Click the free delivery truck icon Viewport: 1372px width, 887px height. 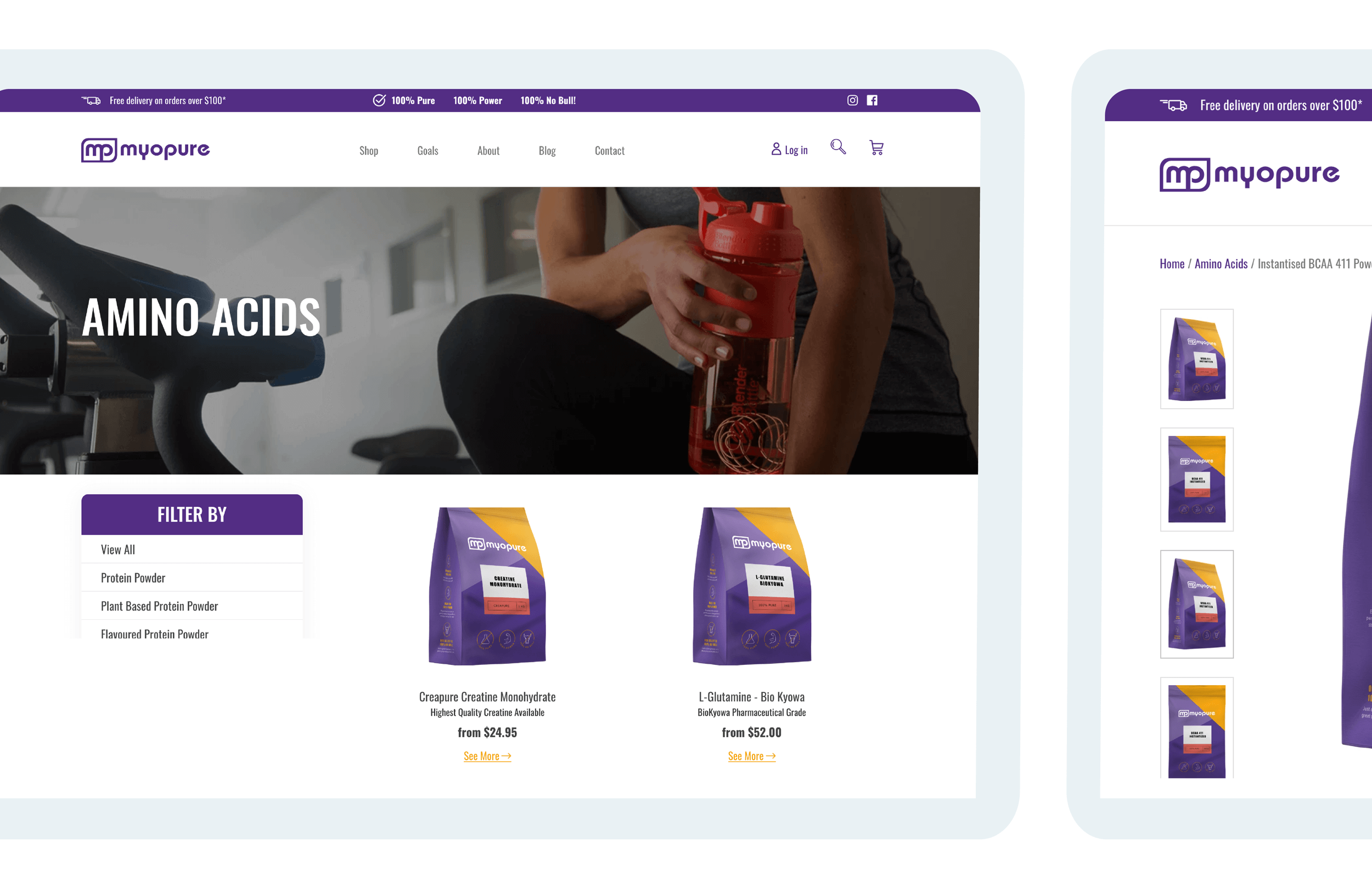click(x=91, y=100)
